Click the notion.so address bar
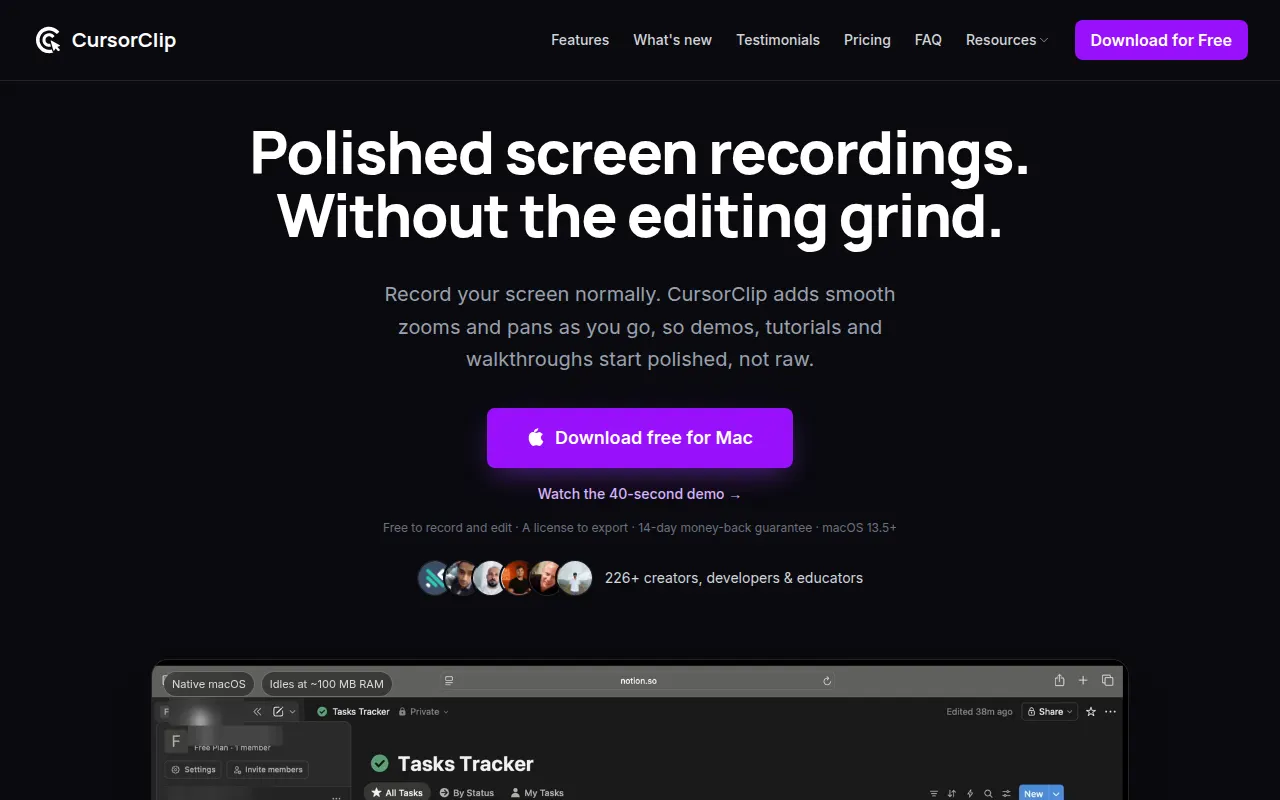This screenshot has height=800, width=1280. coord(638,681)
